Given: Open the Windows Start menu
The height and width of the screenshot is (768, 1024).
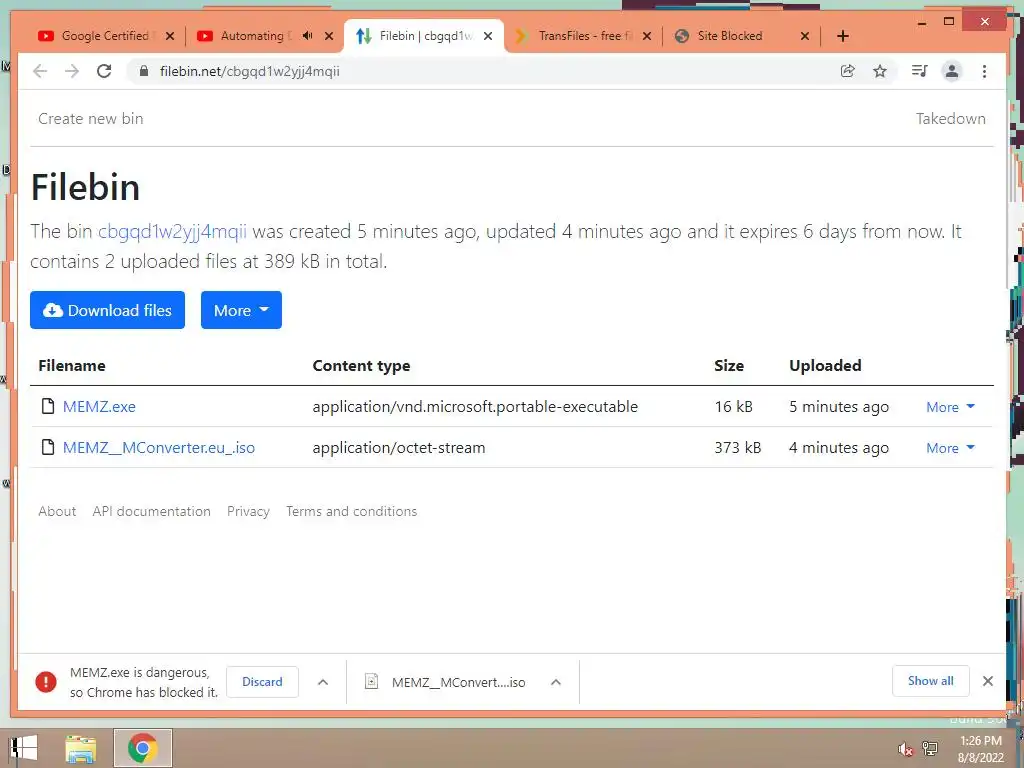Looking at the screenshot, I should [x=24, y=748].
